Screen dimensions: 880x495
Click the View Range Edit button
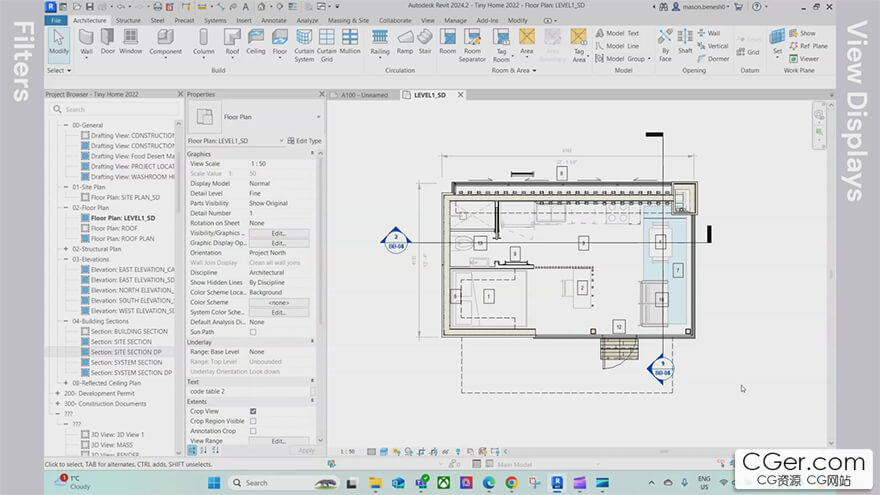point(279,441)
